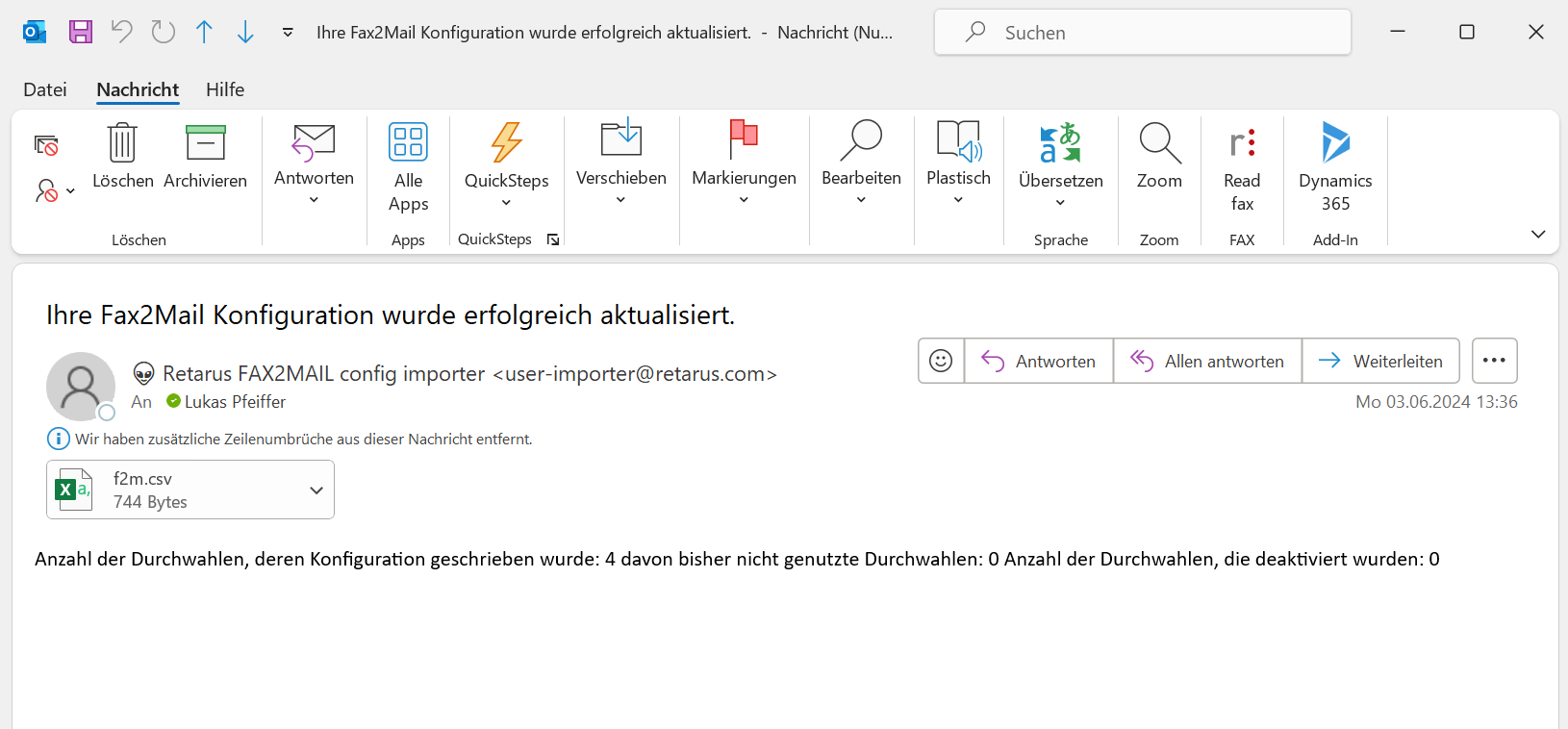Add a reaction with the smiley icon

pos(941,361)
